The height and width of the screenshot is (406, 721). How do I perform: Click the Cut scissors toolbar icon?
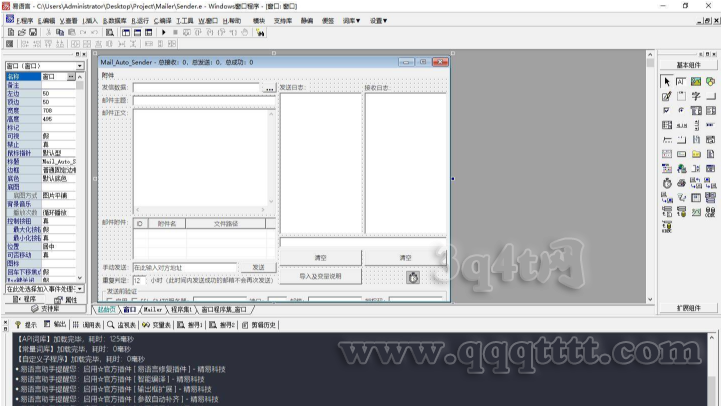coord(48,32)
